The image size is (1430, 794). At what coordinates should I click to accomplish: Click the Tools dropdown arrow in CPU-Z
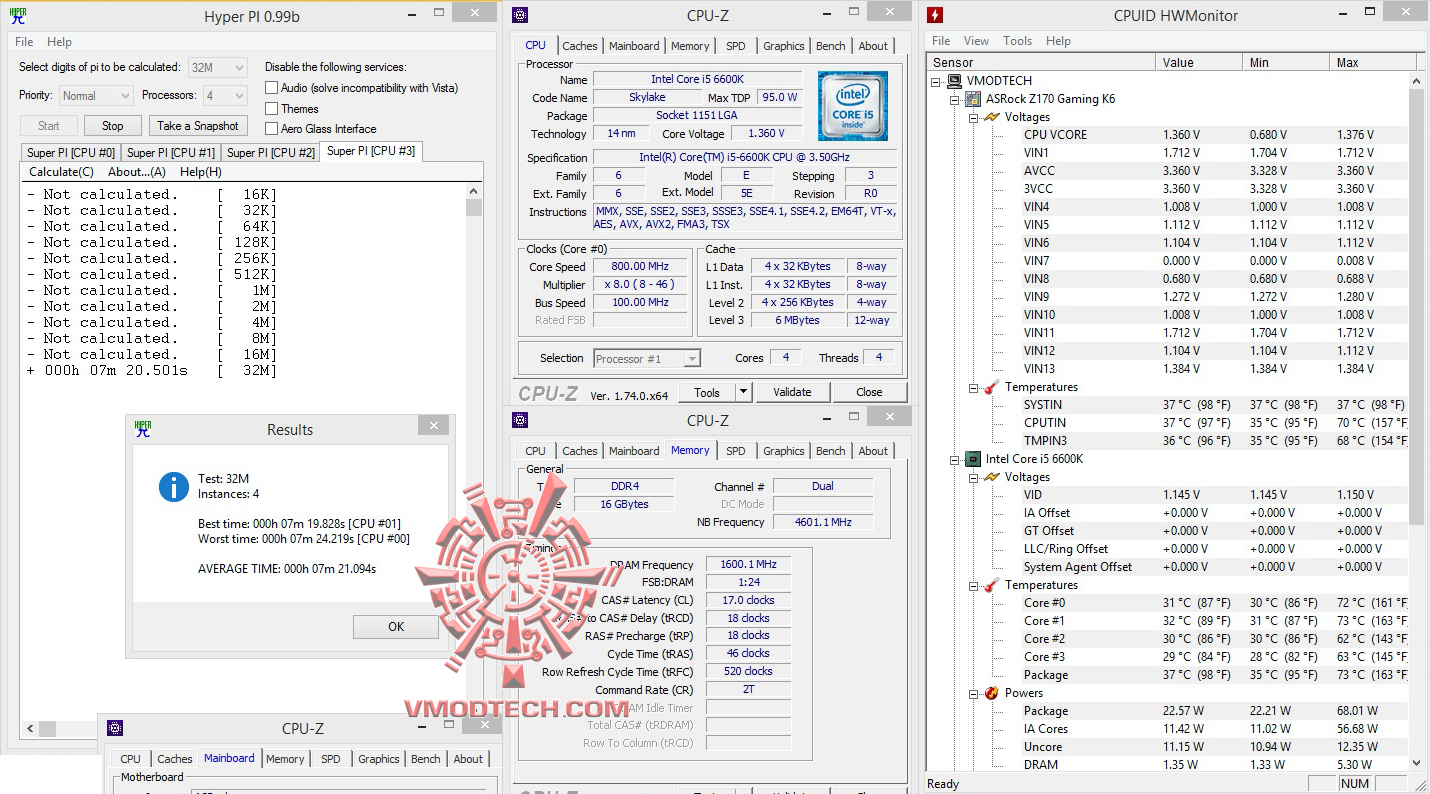coord(744,392)
